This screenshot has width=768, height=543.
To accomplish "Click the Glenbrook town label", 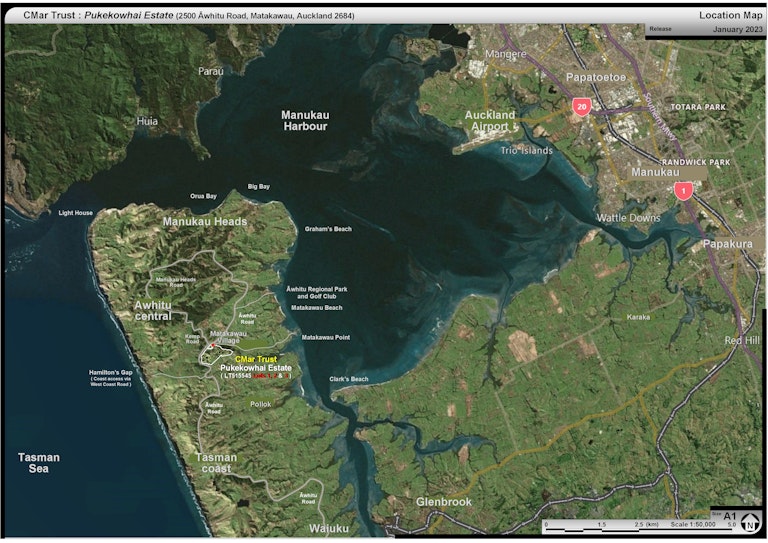I will [443, 502].
